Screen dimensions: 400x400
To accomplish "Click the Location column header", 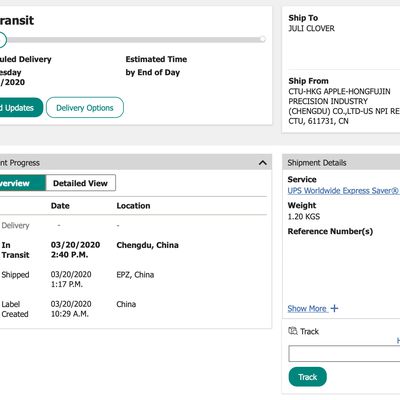I will (133, 206).
